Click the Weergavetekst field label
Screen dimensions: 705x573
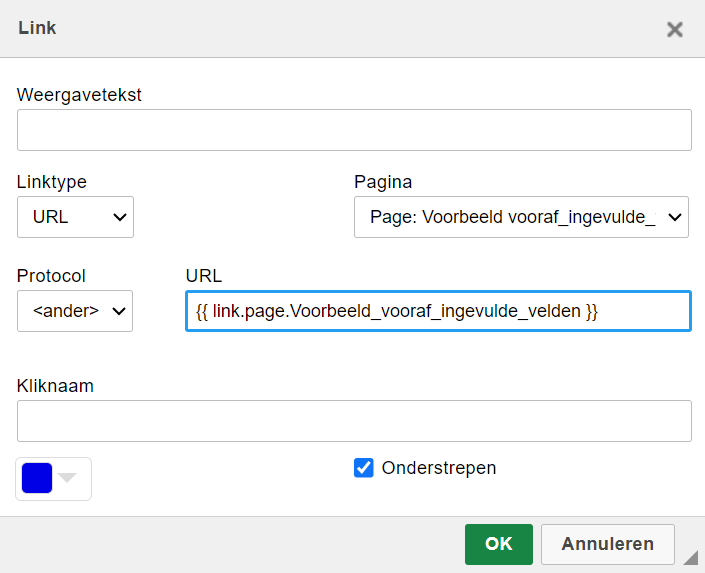pos(80,95)
